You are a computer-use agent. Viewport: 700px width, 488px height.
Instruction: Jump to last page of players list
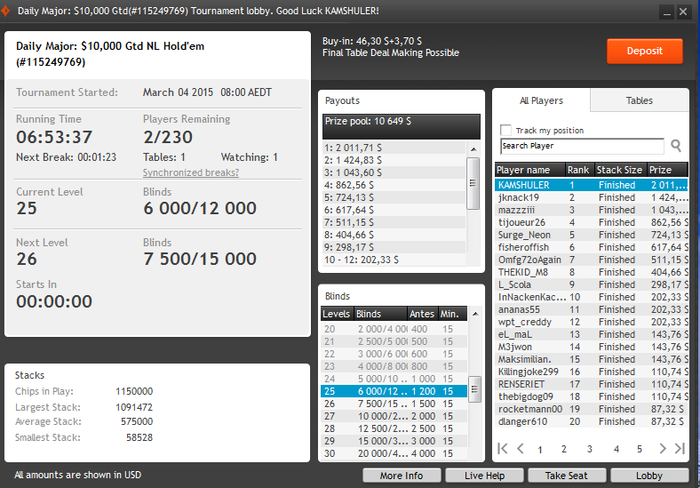(680, 448)
